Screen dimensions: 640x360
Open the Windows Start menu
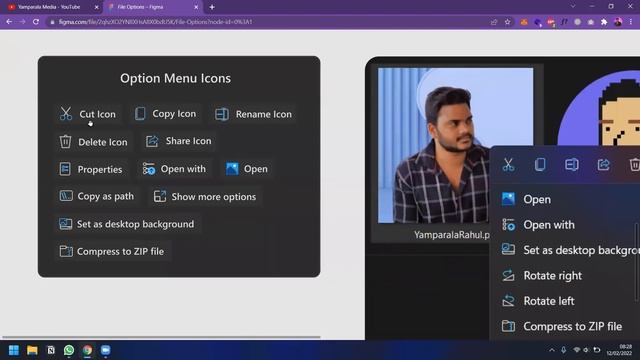click(14, 350)
